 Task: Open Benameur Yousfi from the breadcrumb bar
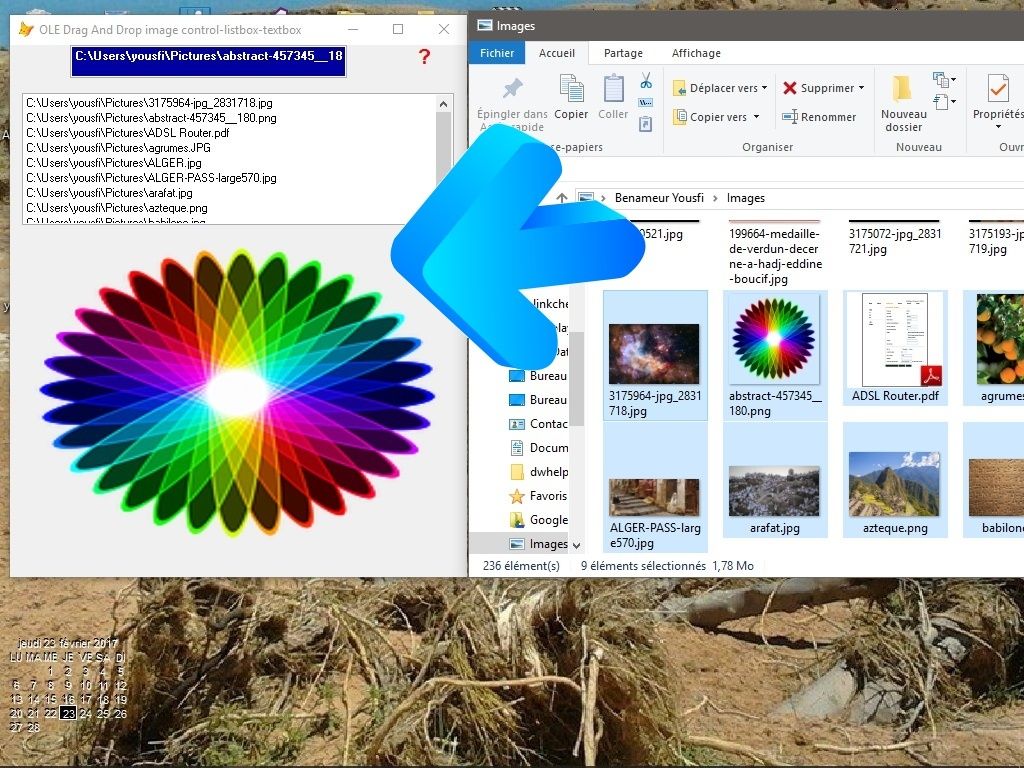[x=660, y=198]
